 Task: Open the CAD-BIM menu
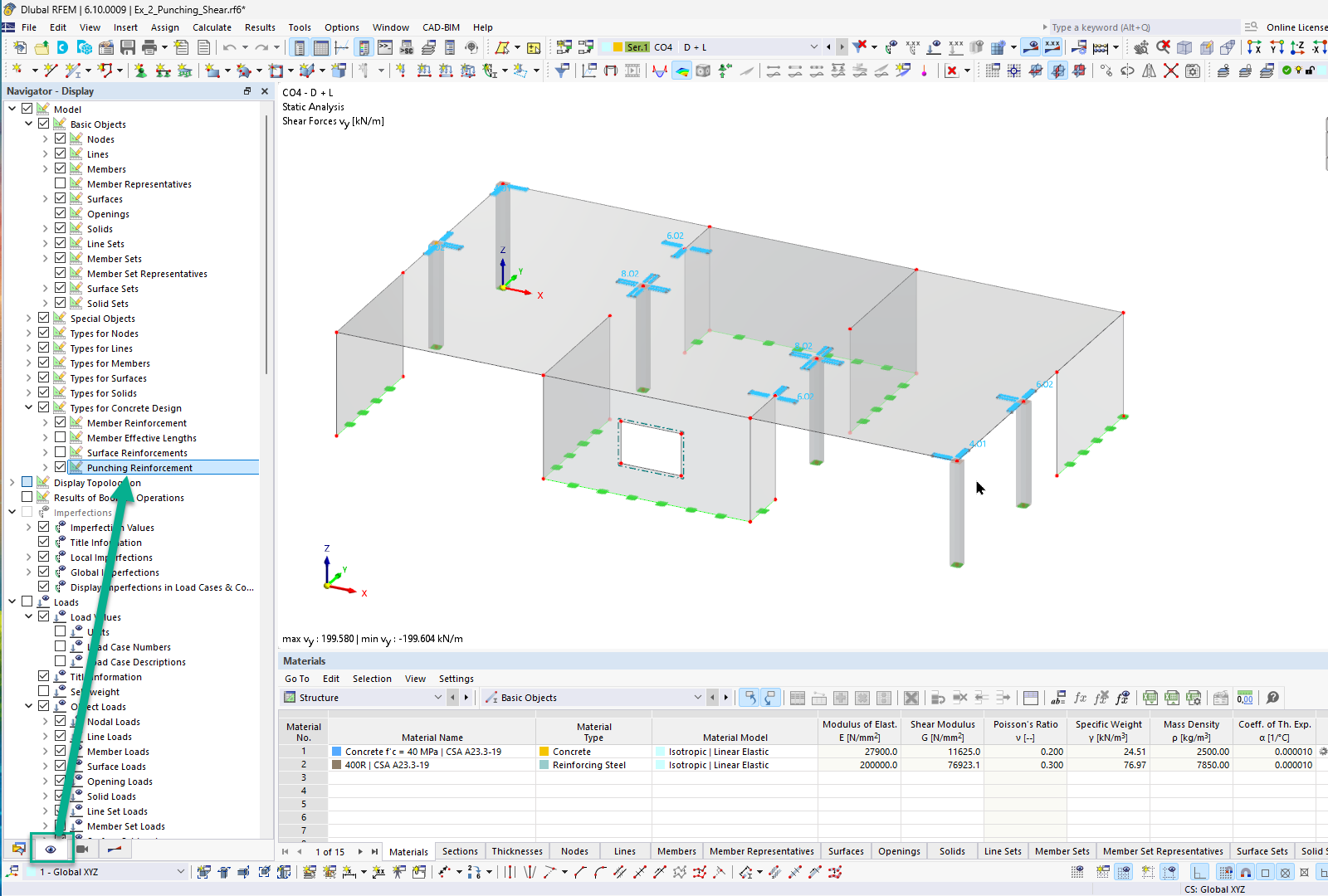(441, 27)
